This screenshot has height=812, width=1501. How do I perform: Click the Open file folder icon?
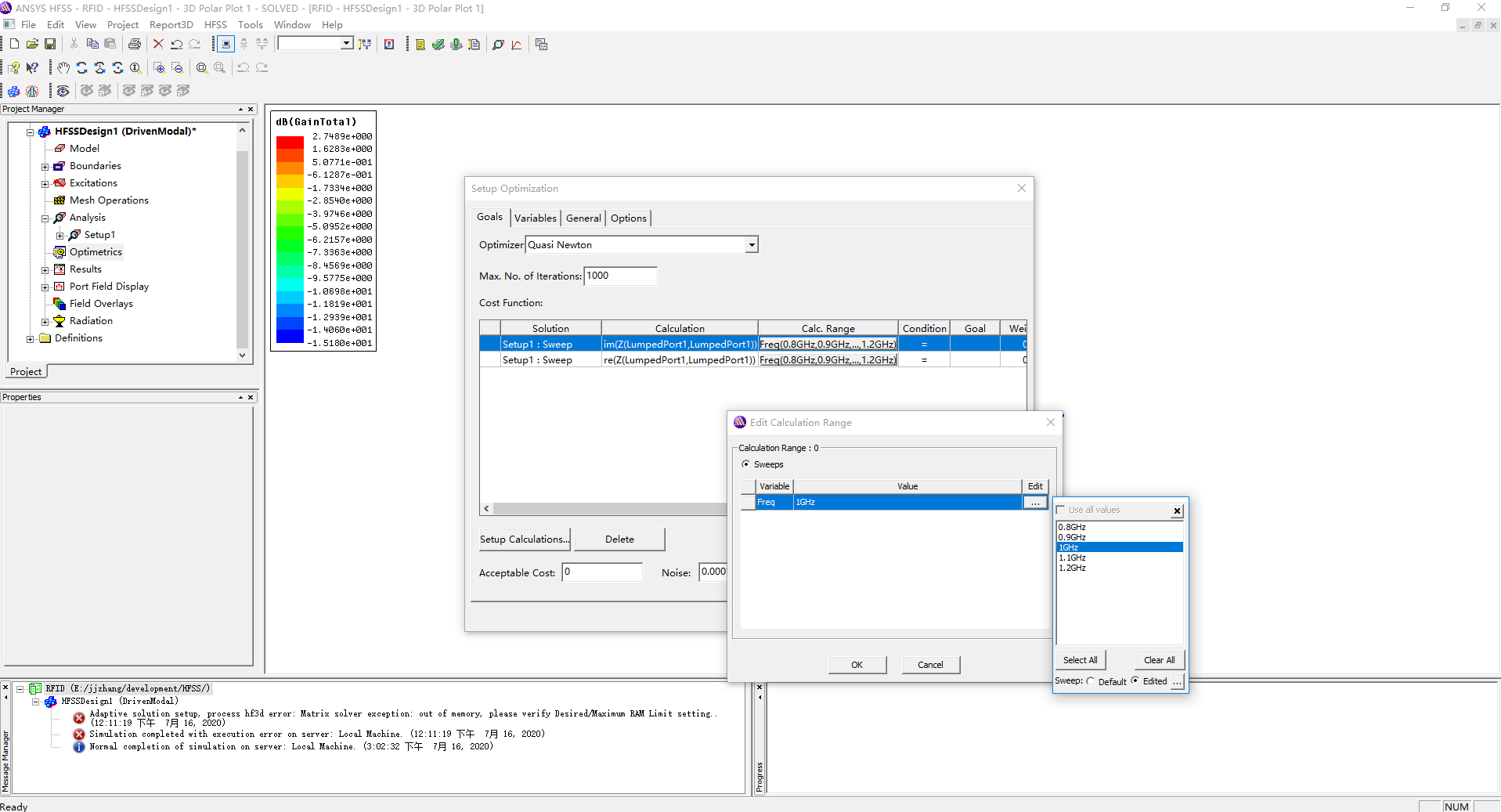32,45
